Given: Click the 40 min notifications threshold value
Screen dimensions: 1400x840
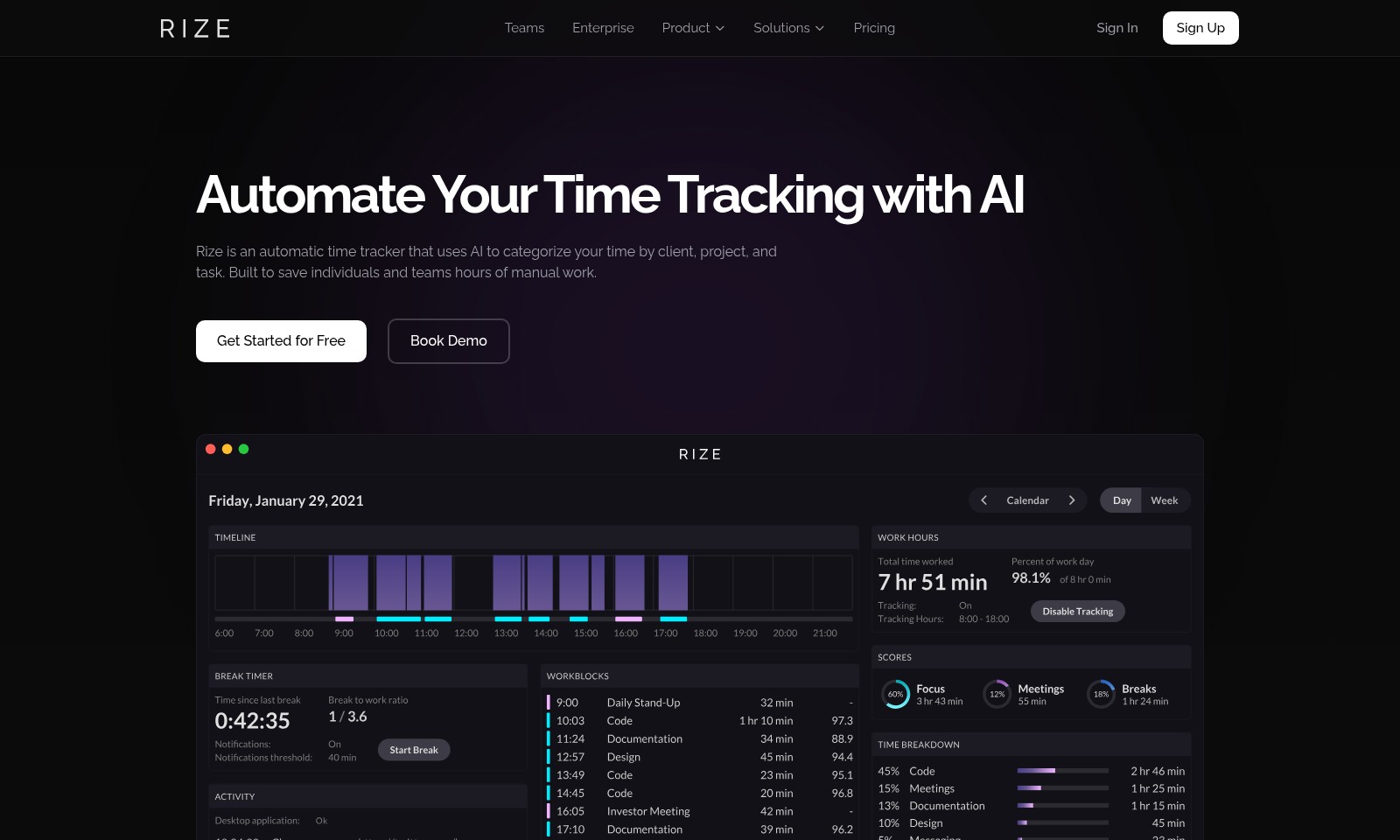Looking at the screenshot, I should [342, 758].
